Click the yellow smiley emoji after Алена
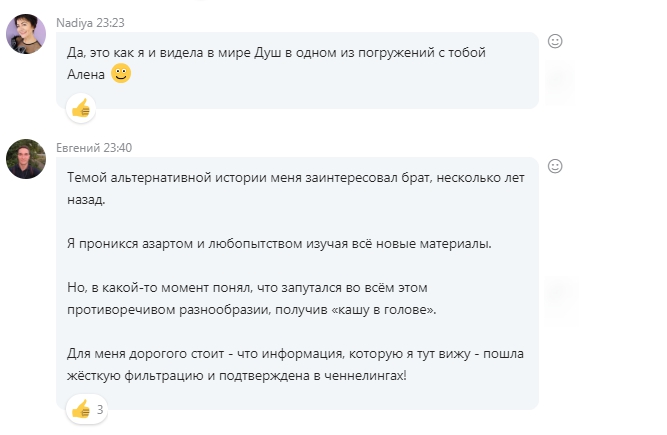 click(x=120, y=74)
